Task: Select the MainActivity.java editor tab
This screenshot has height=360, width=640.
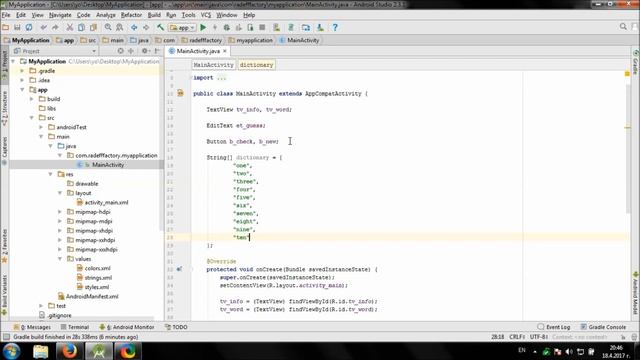Action: (198, 51)
